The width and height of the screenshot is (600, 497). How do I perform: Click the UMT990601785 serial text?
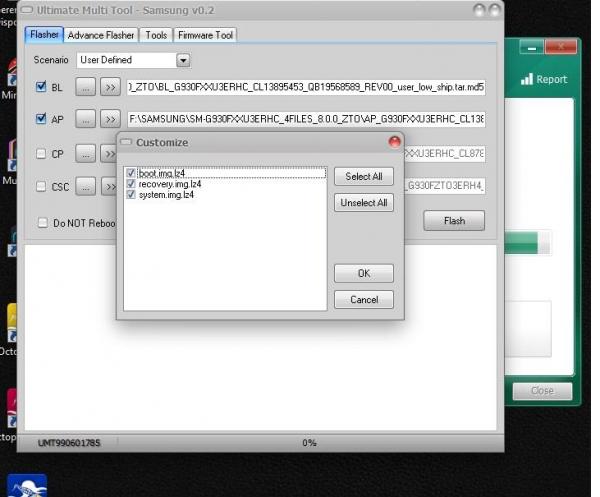69,443
